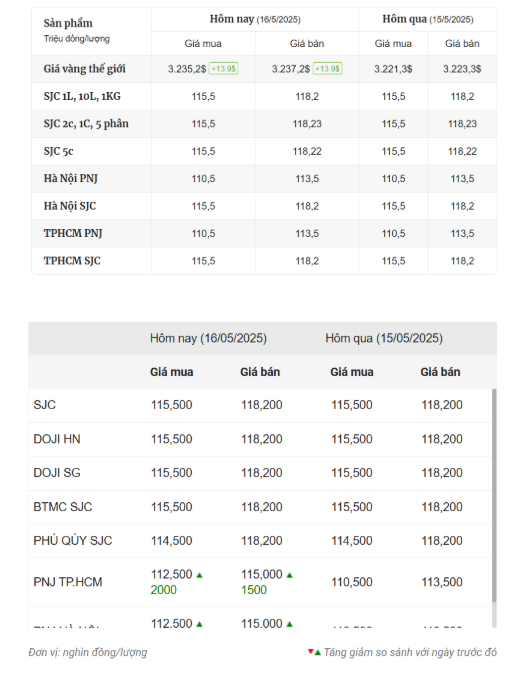Click the green increase value 1500
Image resolution: width=513 pixels, height=675 pixels.
coord(254,590)
